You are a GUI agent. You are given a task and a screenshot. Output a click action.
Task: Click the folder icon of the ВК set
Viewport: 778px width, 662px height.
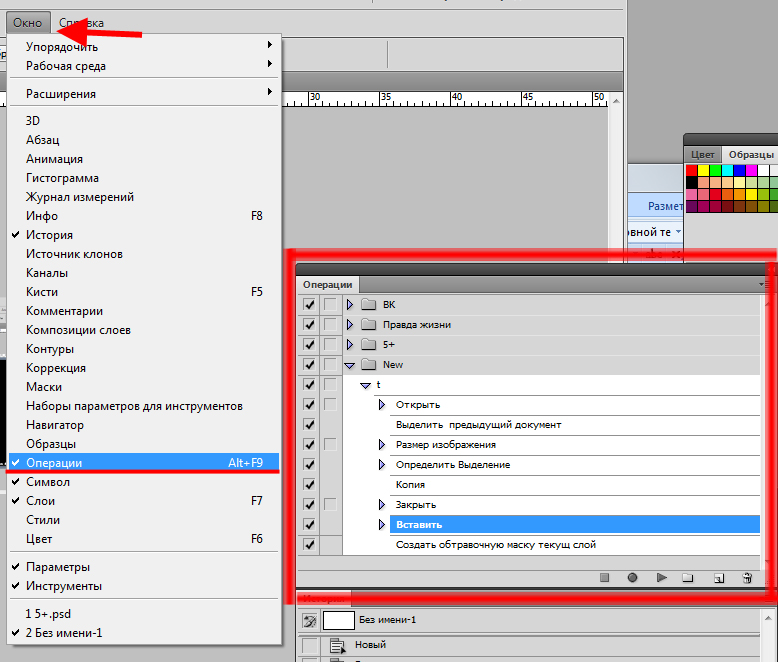coord(367,305)
